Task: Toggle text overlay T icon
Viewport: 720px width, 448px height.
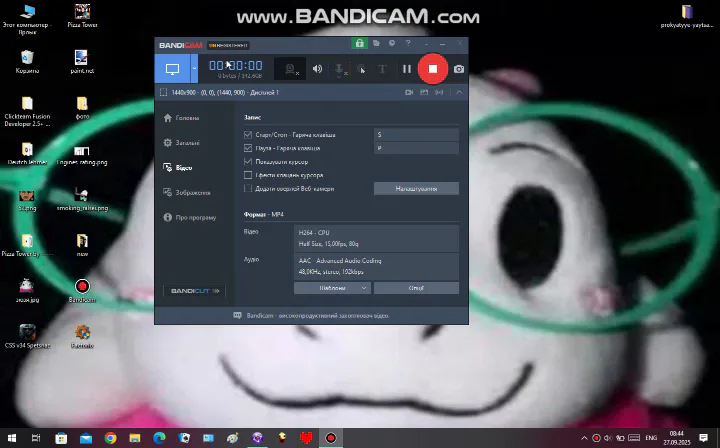Action: point(382,69)
